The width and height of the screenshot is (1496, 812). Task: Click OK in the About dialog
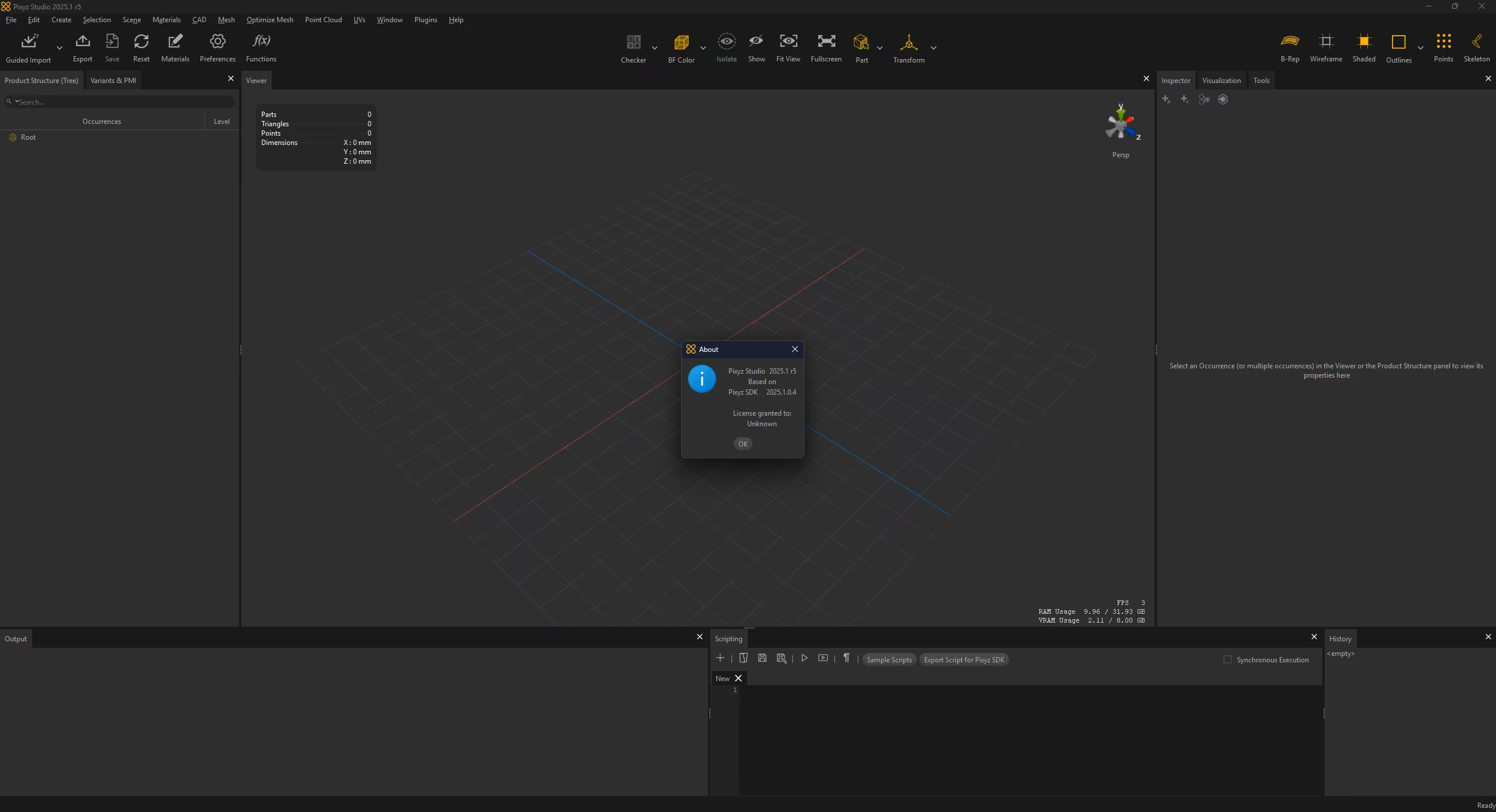(742, 444)
